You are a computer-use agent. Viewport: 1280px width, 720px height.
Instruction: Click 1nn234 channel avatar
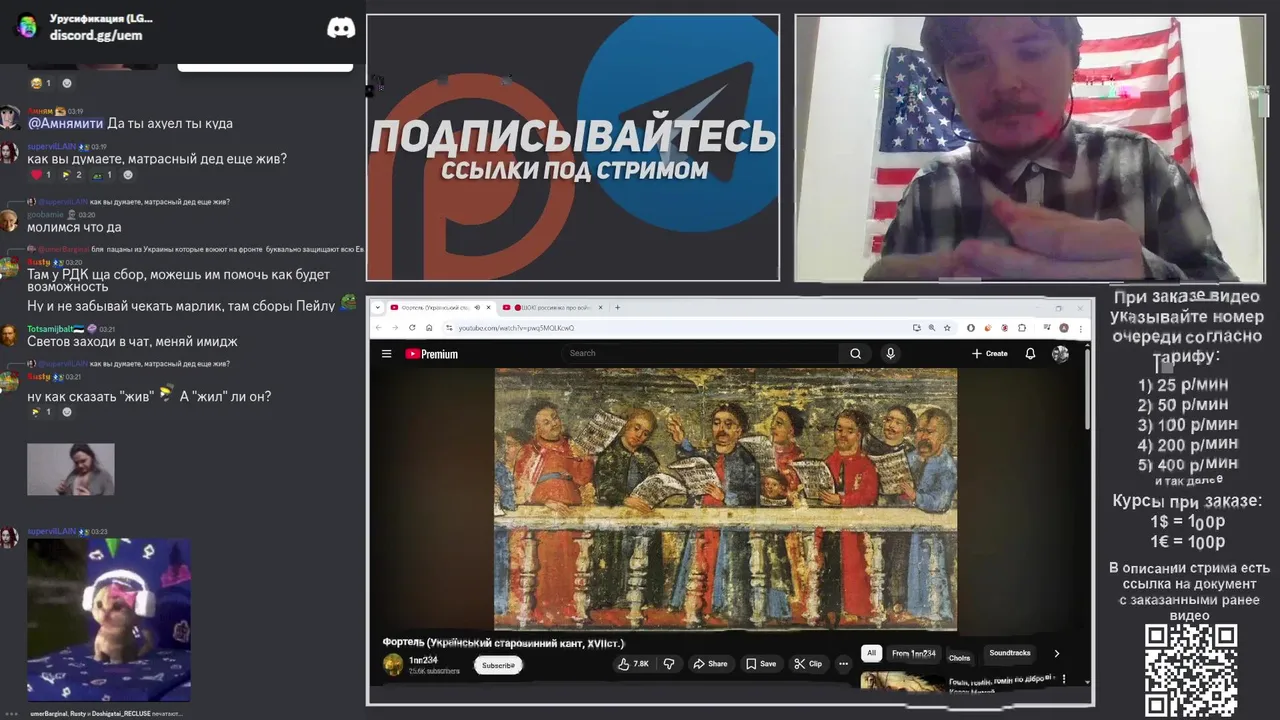pos(393,664)
